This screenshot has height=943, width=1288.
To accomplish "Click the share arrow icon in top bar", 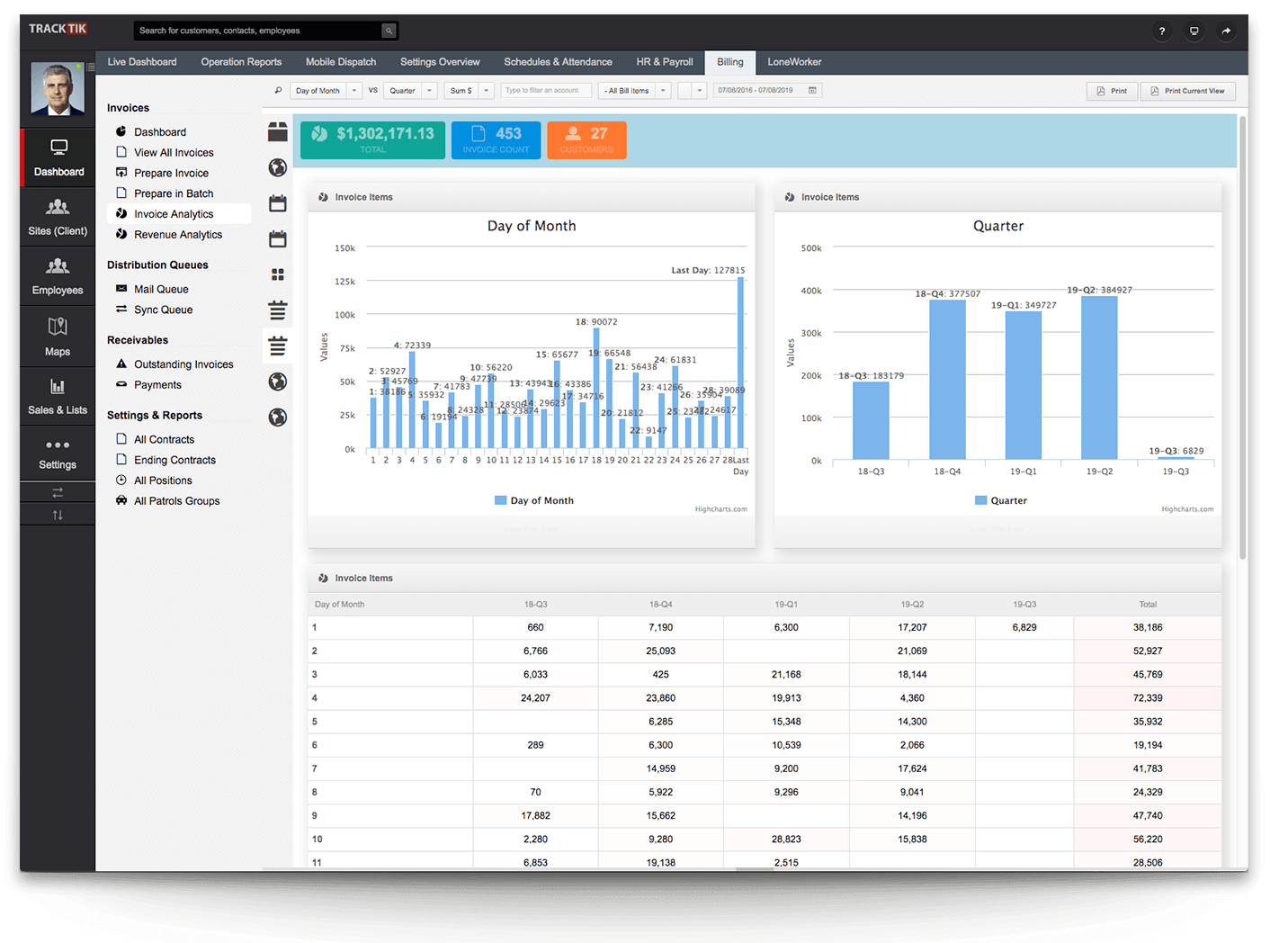I will click(x=1226, y=31).
